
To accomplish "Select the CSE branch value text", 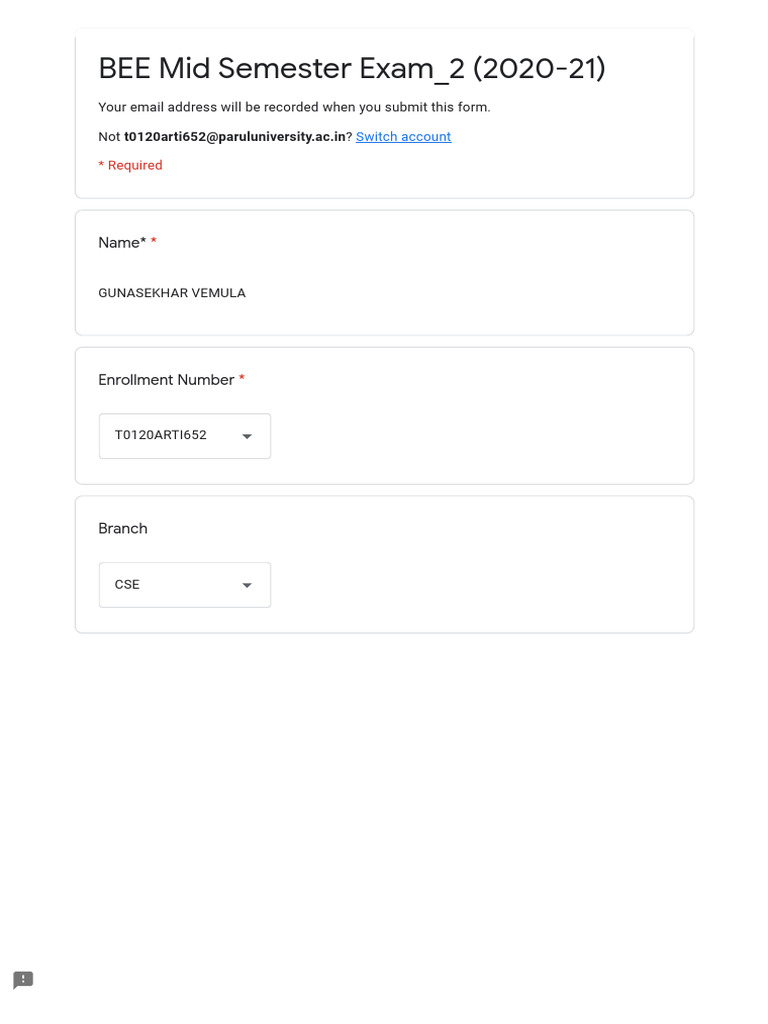I will (127, 584).
